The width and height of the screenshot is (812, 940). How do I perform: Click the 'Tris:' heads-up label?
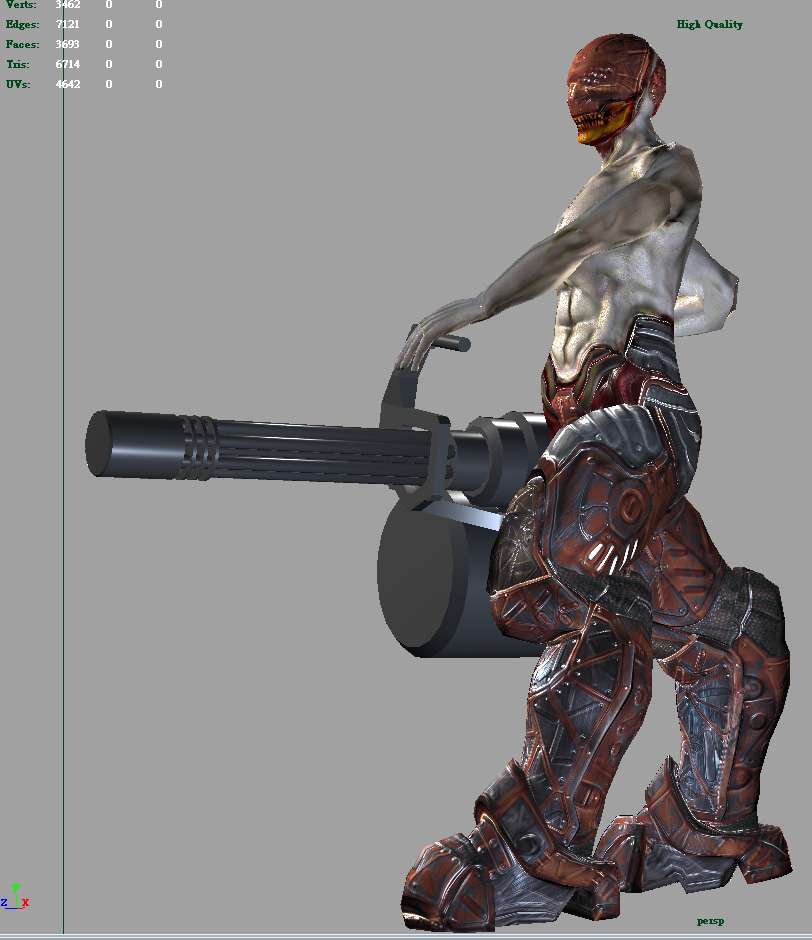coord(18,64)
